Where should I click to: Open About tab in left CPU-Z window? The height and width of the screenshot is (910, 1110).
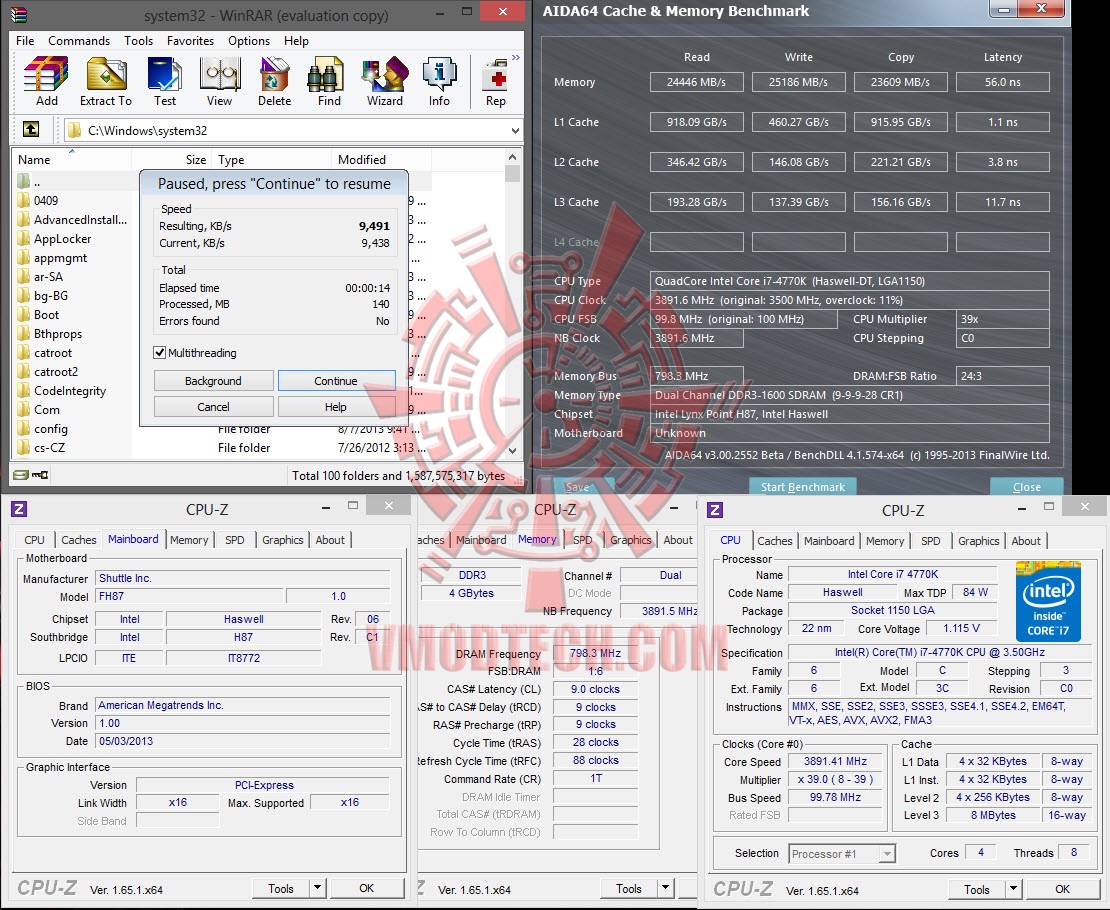pos(330,540)
